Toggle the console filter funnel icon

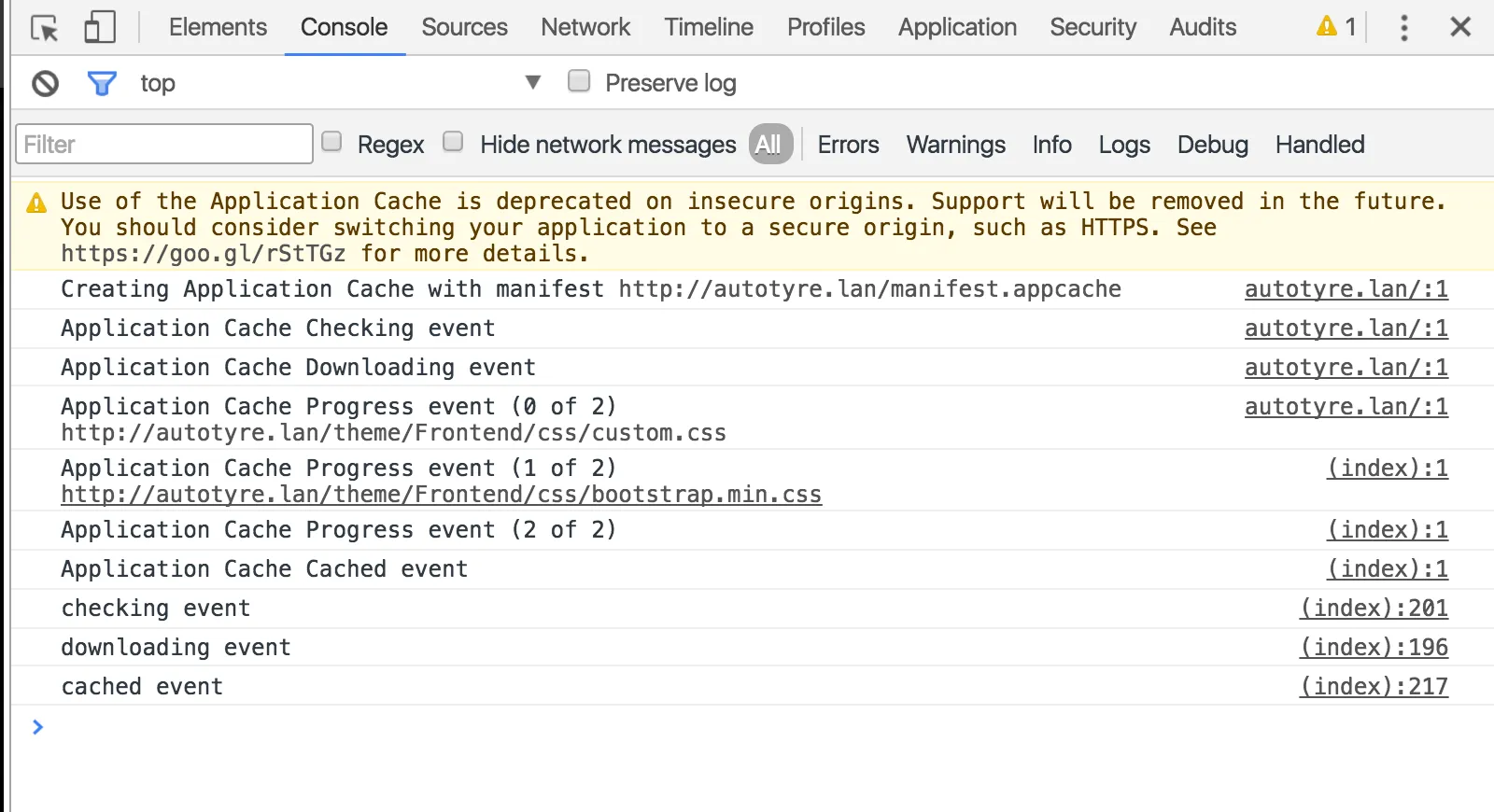pos(101,84)
